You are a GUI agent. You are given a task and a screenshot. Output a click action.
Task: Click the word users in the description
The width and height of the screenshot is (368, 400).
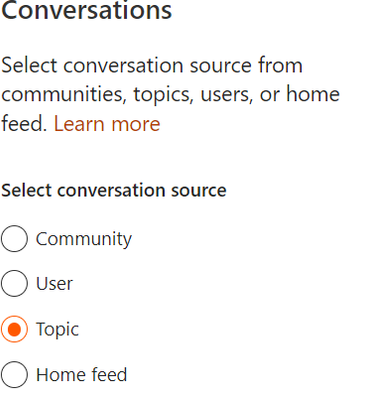(227, 95)
